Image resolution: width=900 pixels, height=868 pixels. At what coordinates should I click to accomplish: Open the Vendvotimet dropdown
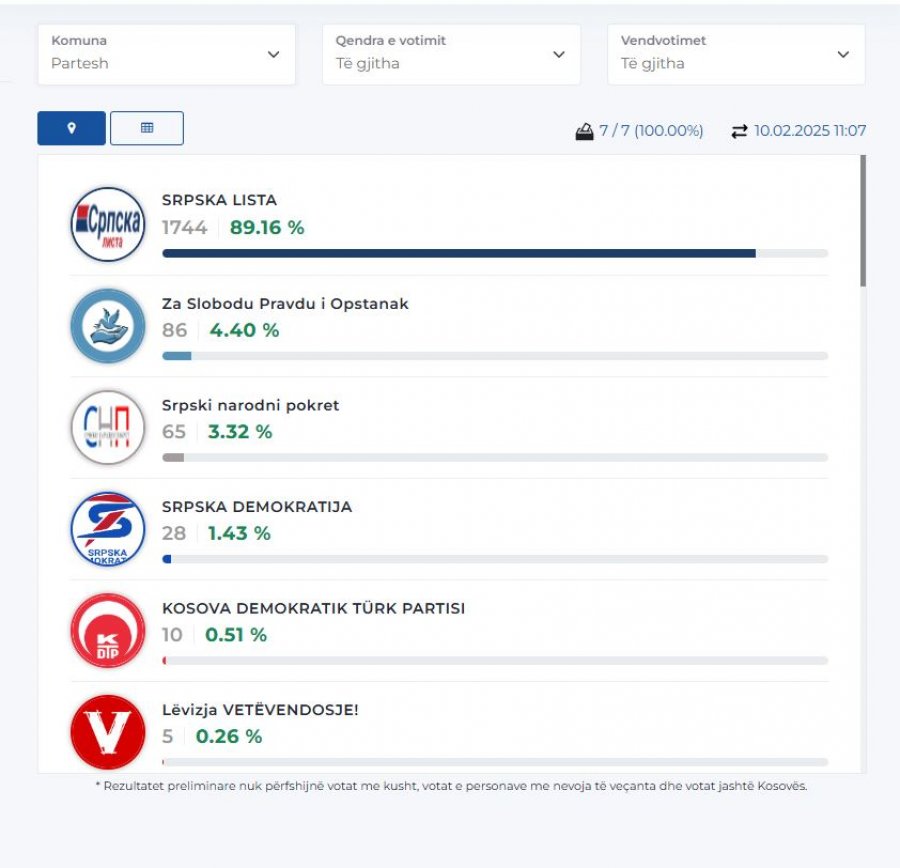pyautogui.click(x=736, y=55)
